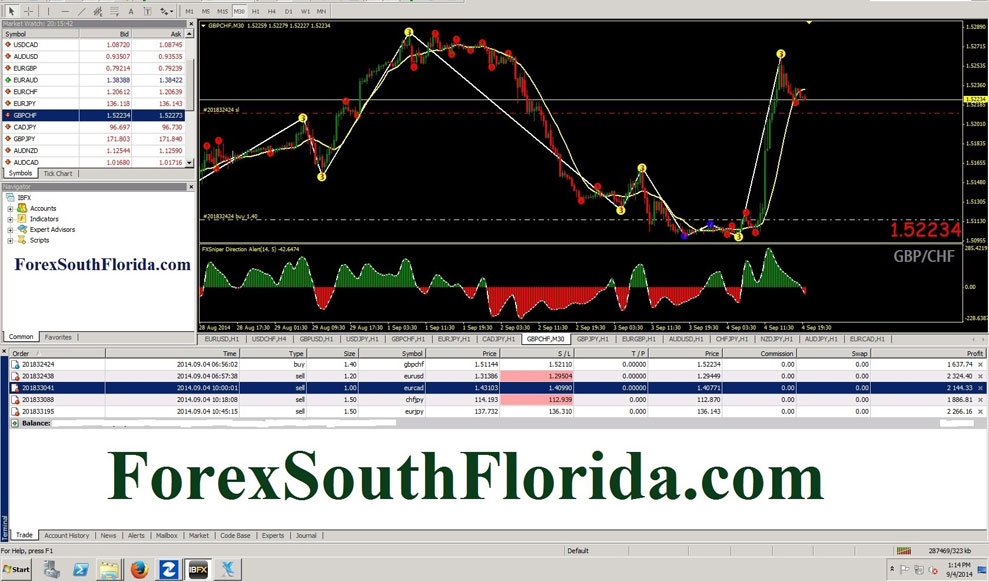Open Firefox from the taskbar

139,570
